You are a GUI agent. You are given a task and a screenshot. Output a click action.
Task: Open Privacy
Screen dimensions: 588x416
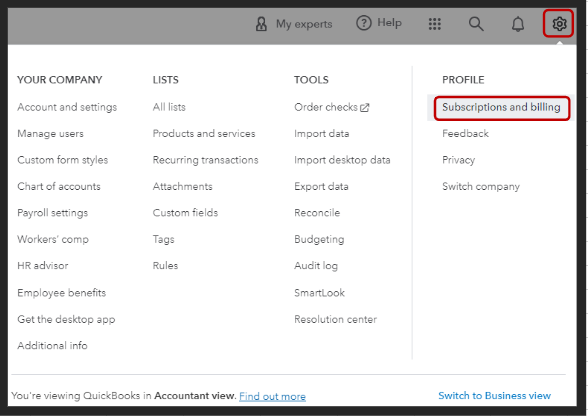459,160
